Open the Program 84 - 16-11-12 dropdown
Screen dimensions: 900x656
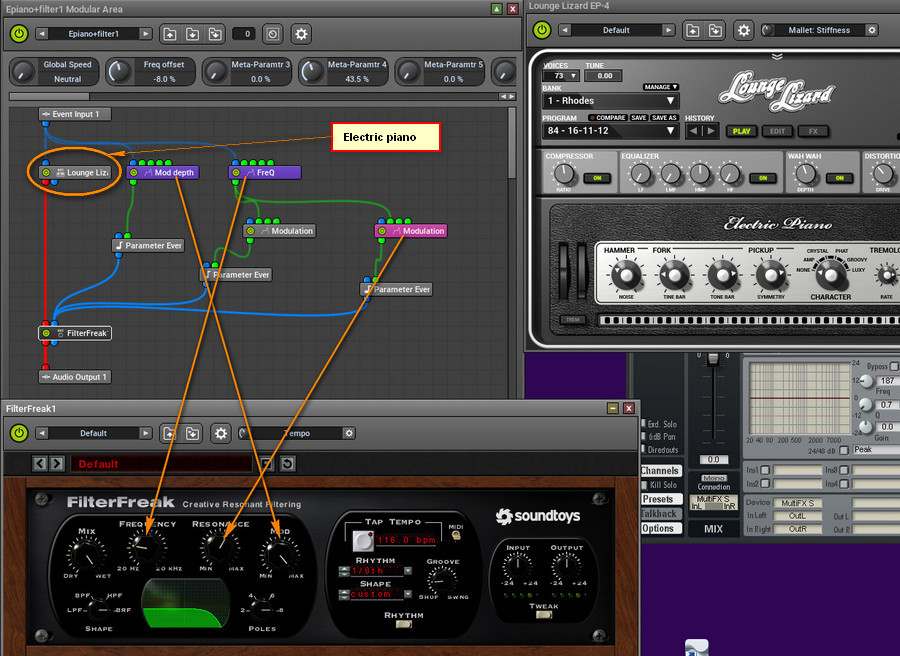tap(611, 130)
